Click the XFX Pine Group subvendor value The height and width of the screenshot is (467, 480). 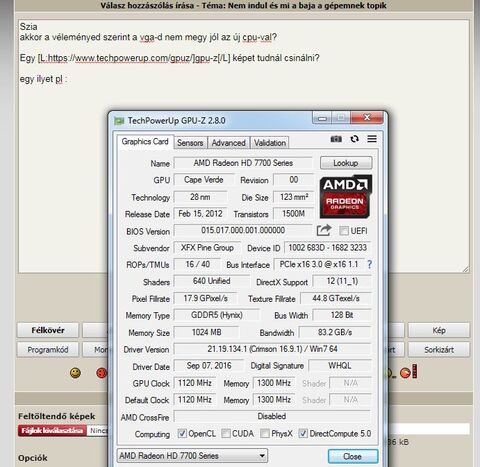(x=207, y=248)
